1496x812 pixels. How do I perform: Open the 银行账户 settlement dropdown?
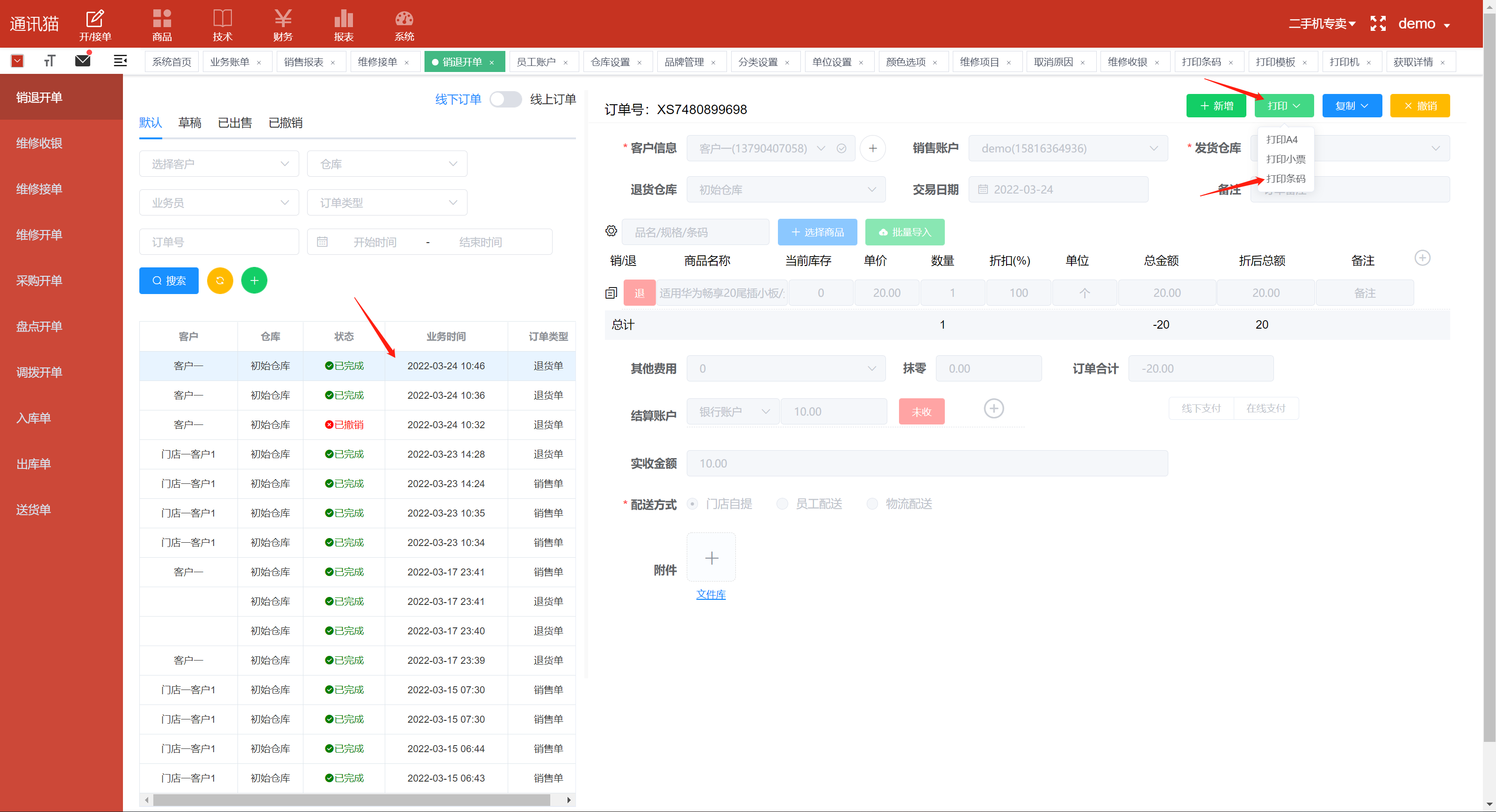point(733,412)
